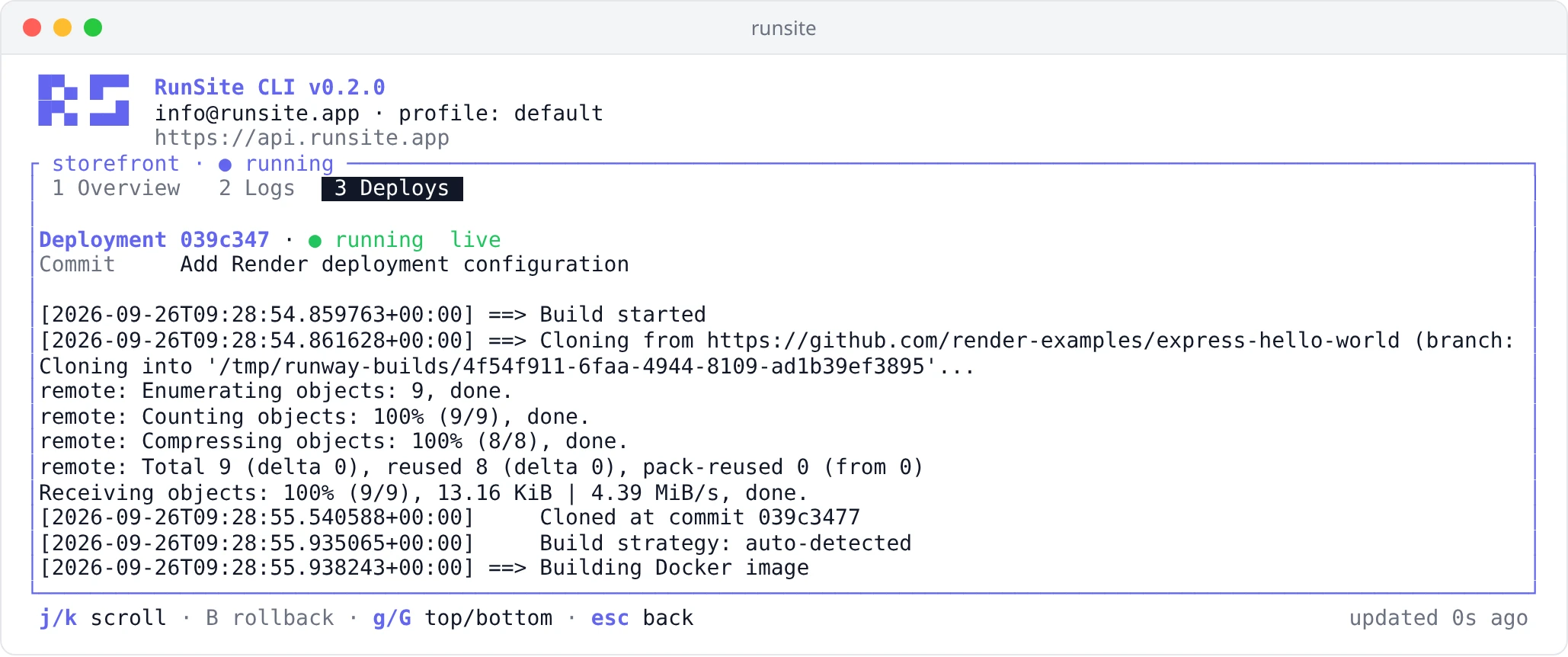Screen dimensions: 1568x657
Task: Click the Commit label
Action: click(77, 264)
